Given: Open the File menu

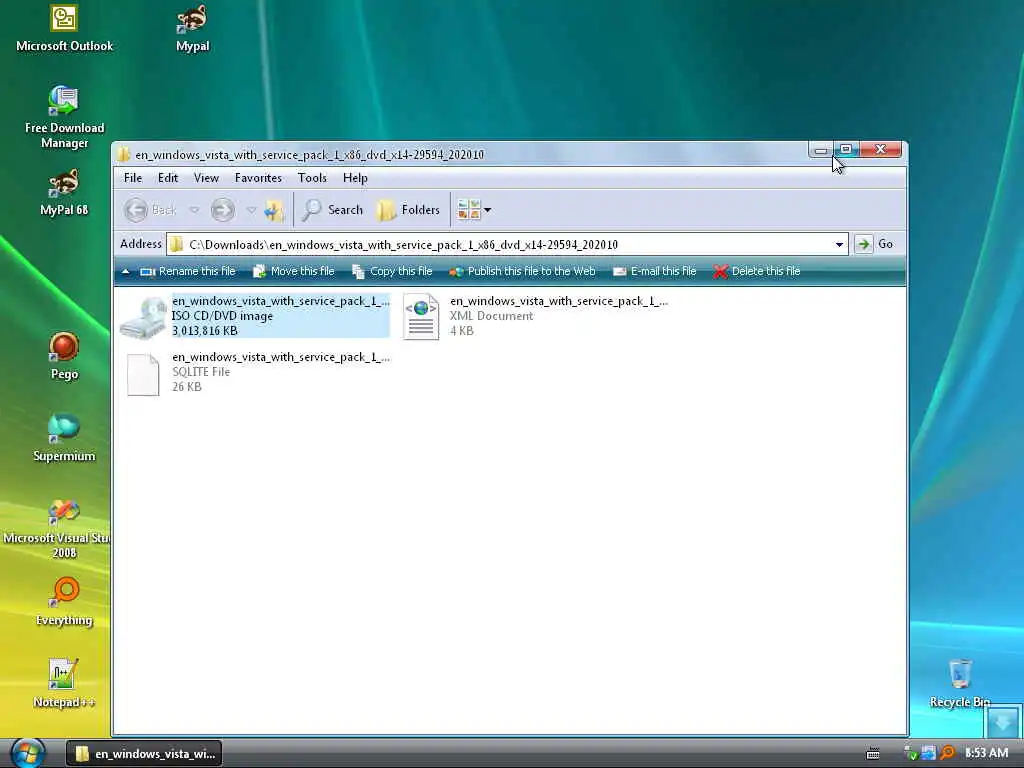Looking at the screenshot, I should point(133,178).
